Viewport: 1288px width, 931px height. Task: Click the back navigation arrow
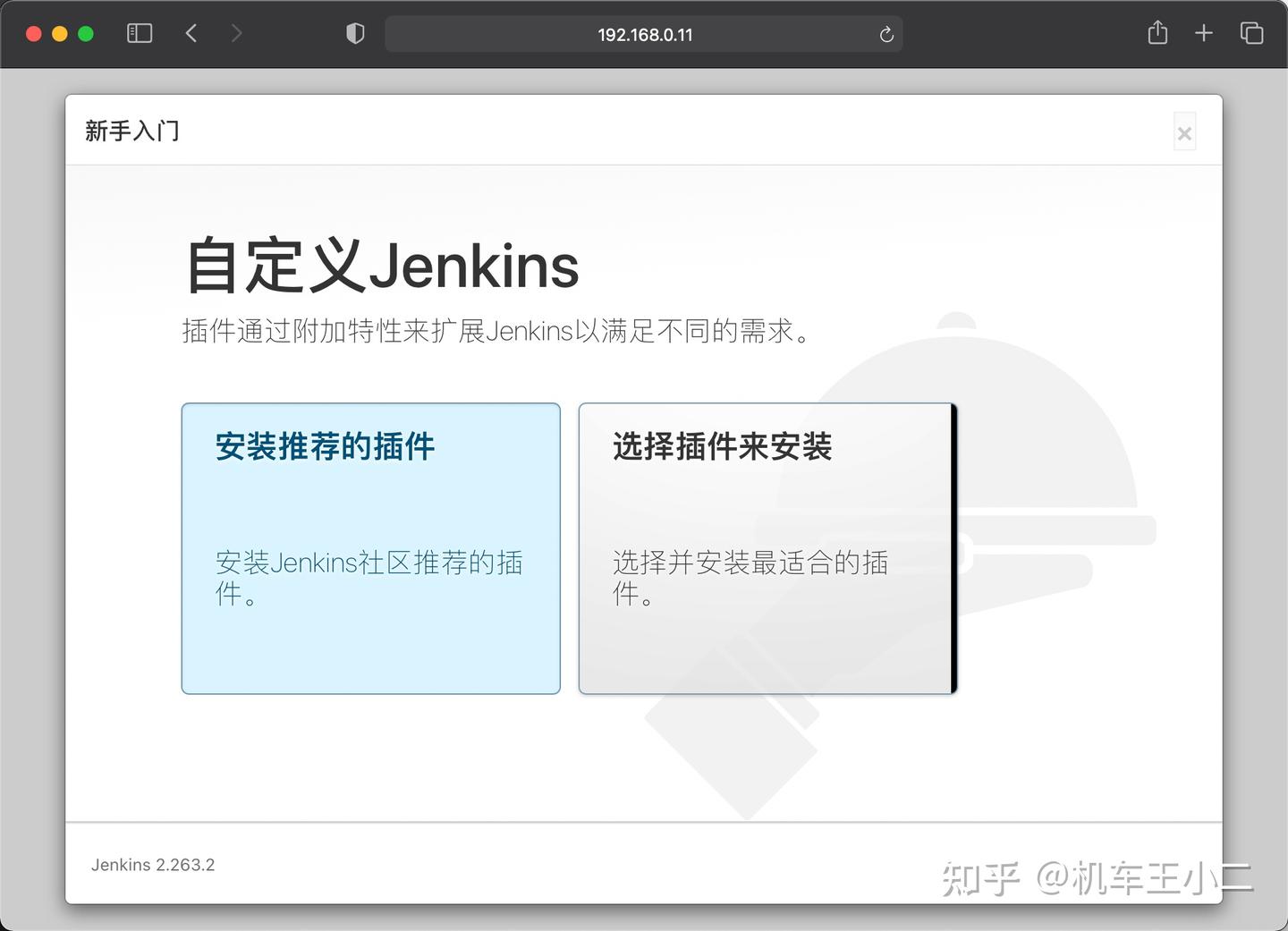click(x=191, y=32)
